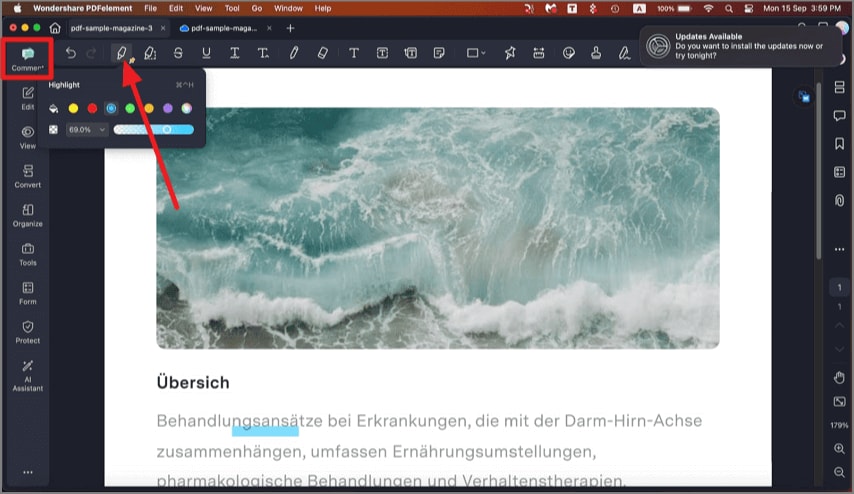854x494 pixels.
Task: Select the Text Comment tool
Action: (x=353, y=53)
